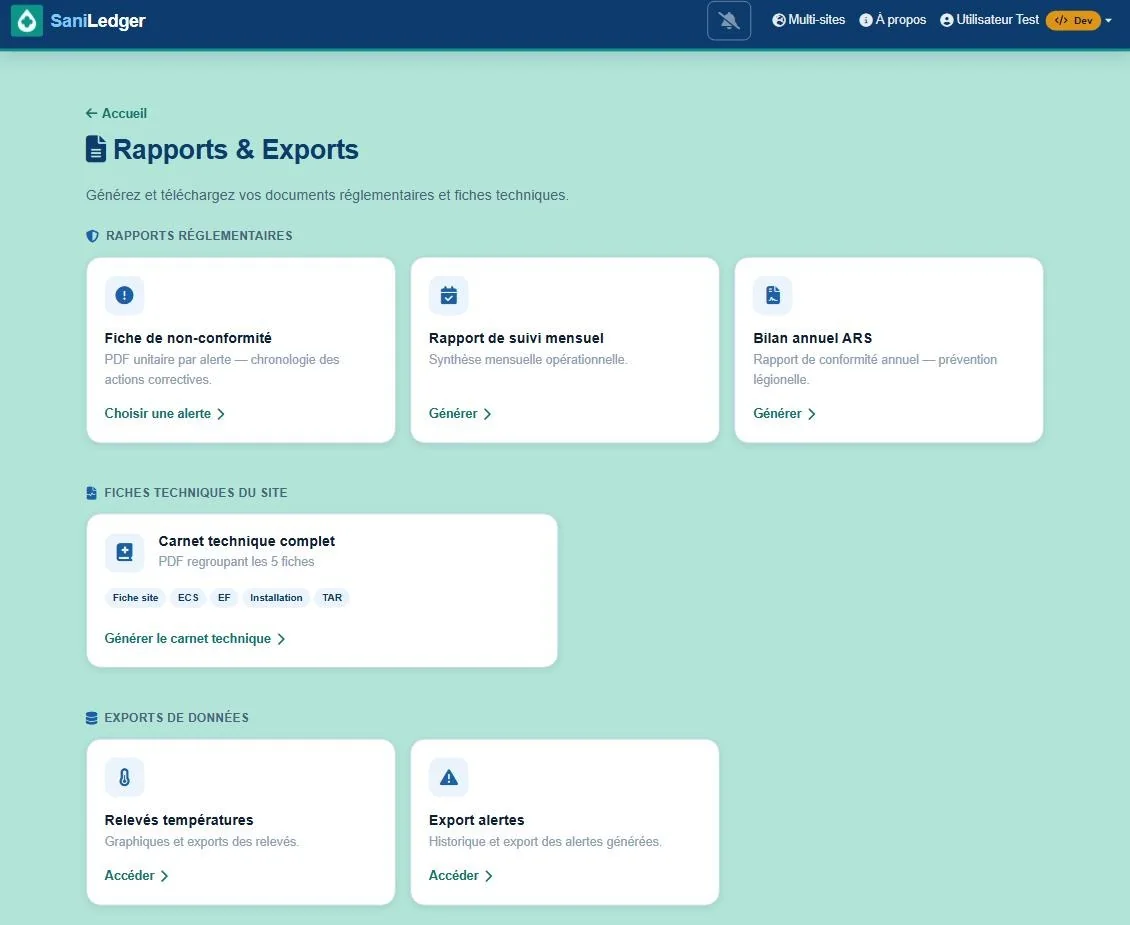
Task: Expand the user dropdown caret
Action: (1108, 20)
